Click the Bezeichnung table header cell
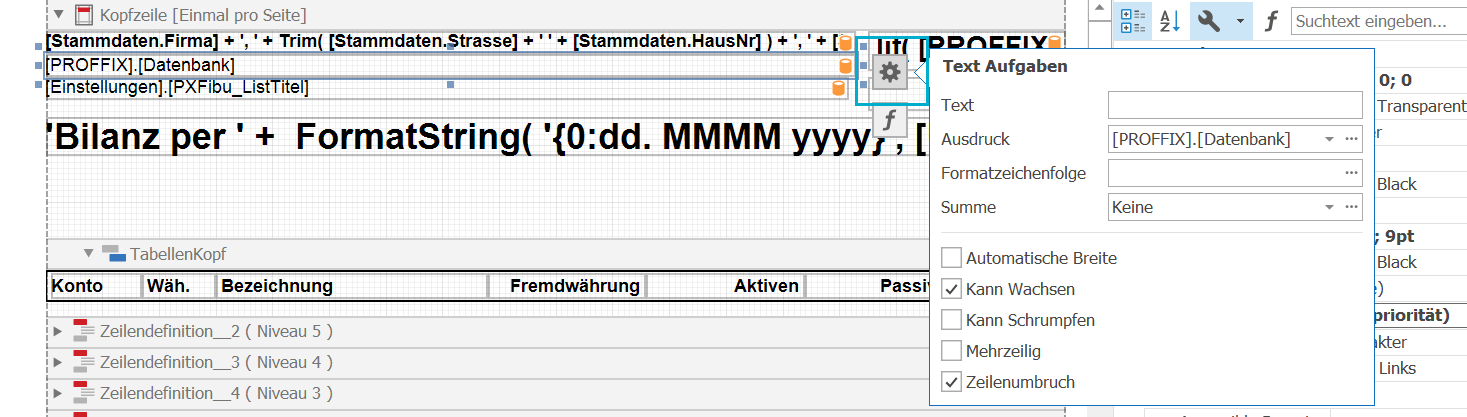 pyautogui.click(x=352, y=286)
